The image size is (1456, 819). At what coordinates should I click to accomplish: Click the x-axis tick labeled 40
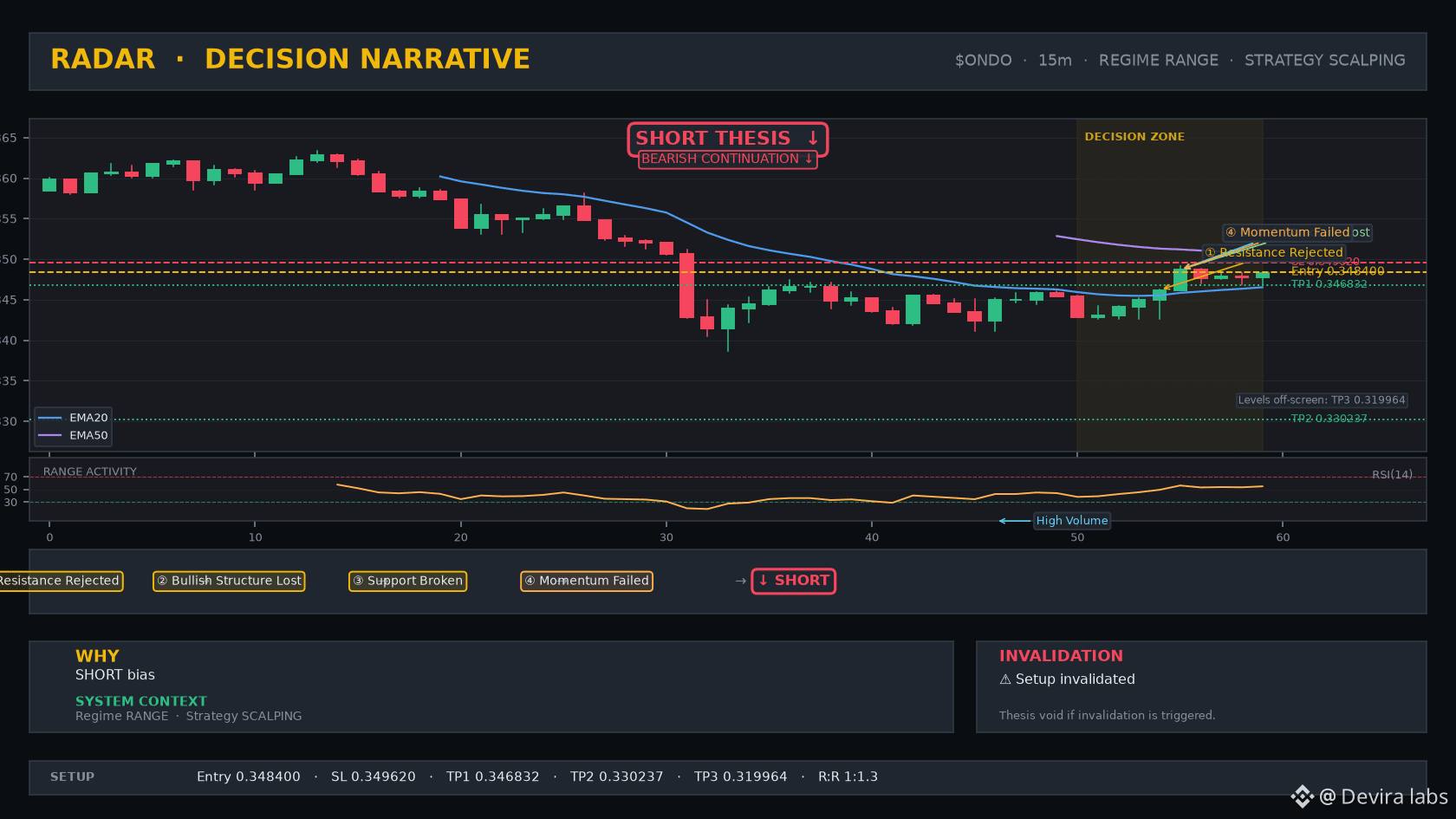pos(872,537)
